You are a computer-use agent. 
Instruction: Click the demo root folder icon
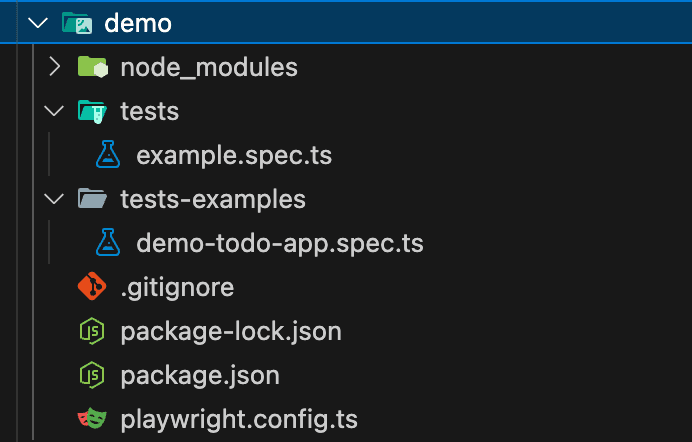coord(76,23)
